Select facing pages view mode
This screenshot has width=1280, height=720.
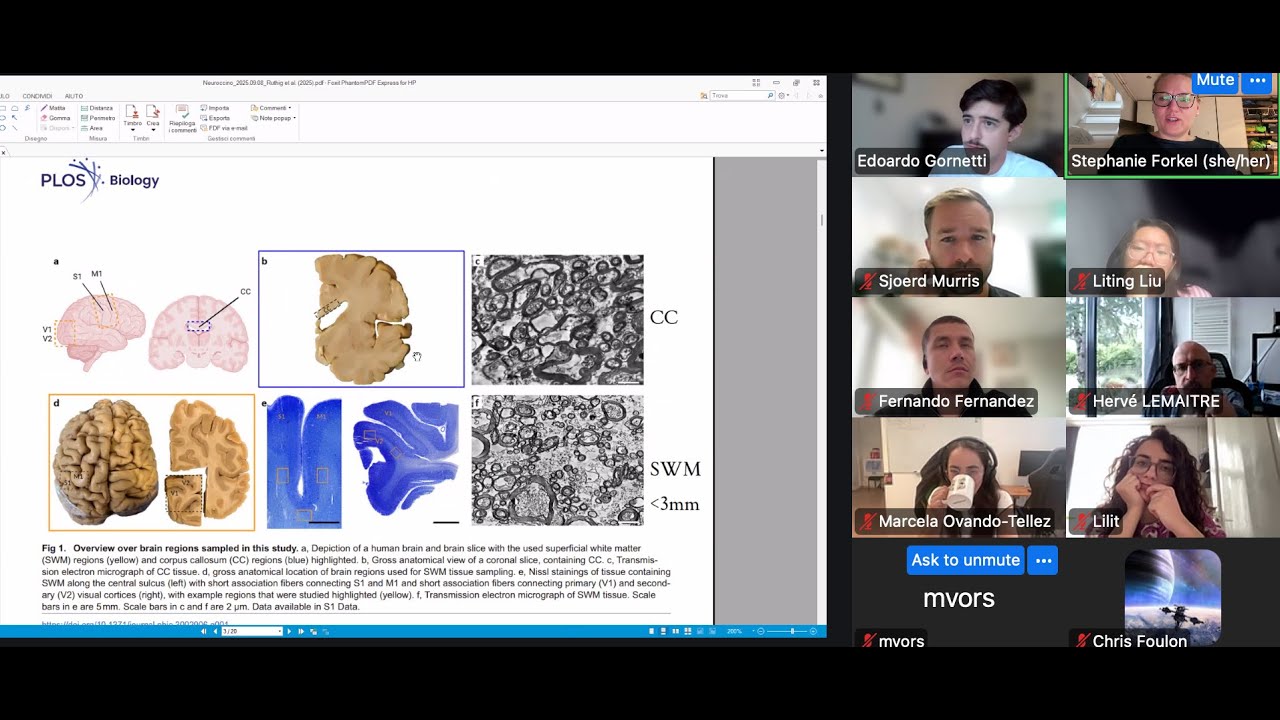click(675, 631)
